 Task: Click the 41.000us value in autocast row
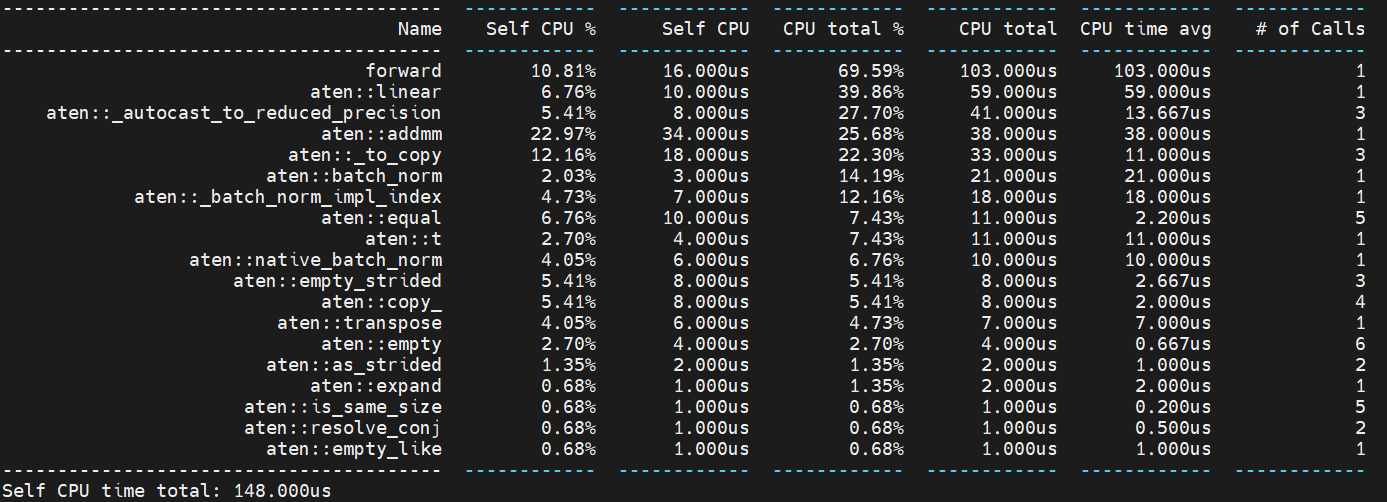(x=1014, y=113)
